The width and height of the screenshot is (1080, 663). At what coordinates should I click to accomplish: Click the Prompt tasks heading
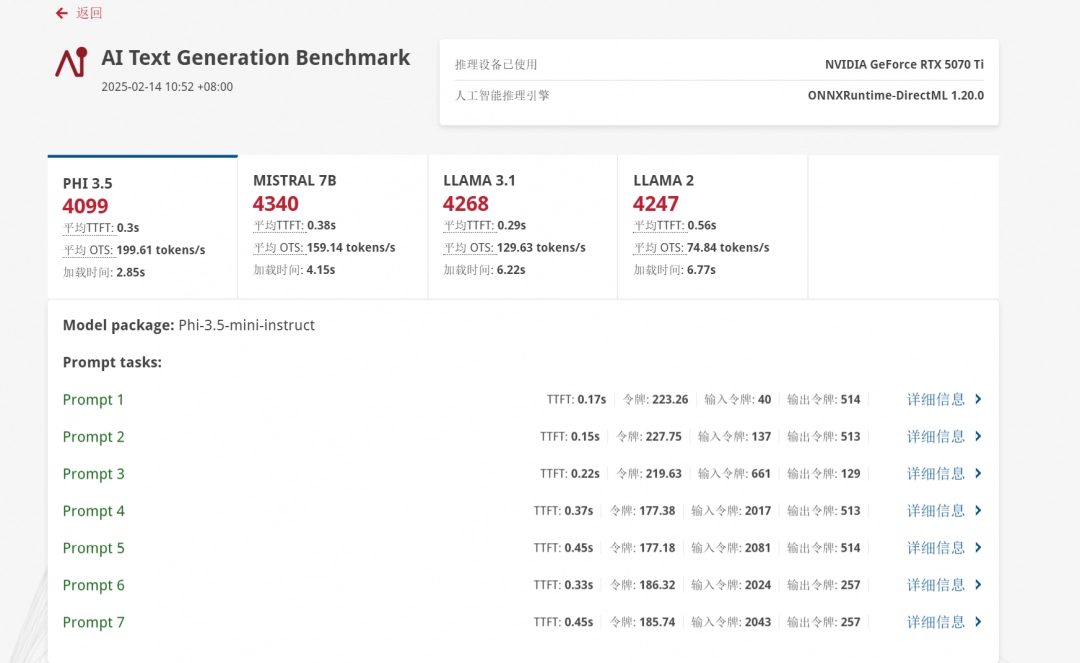coord(112,362)
